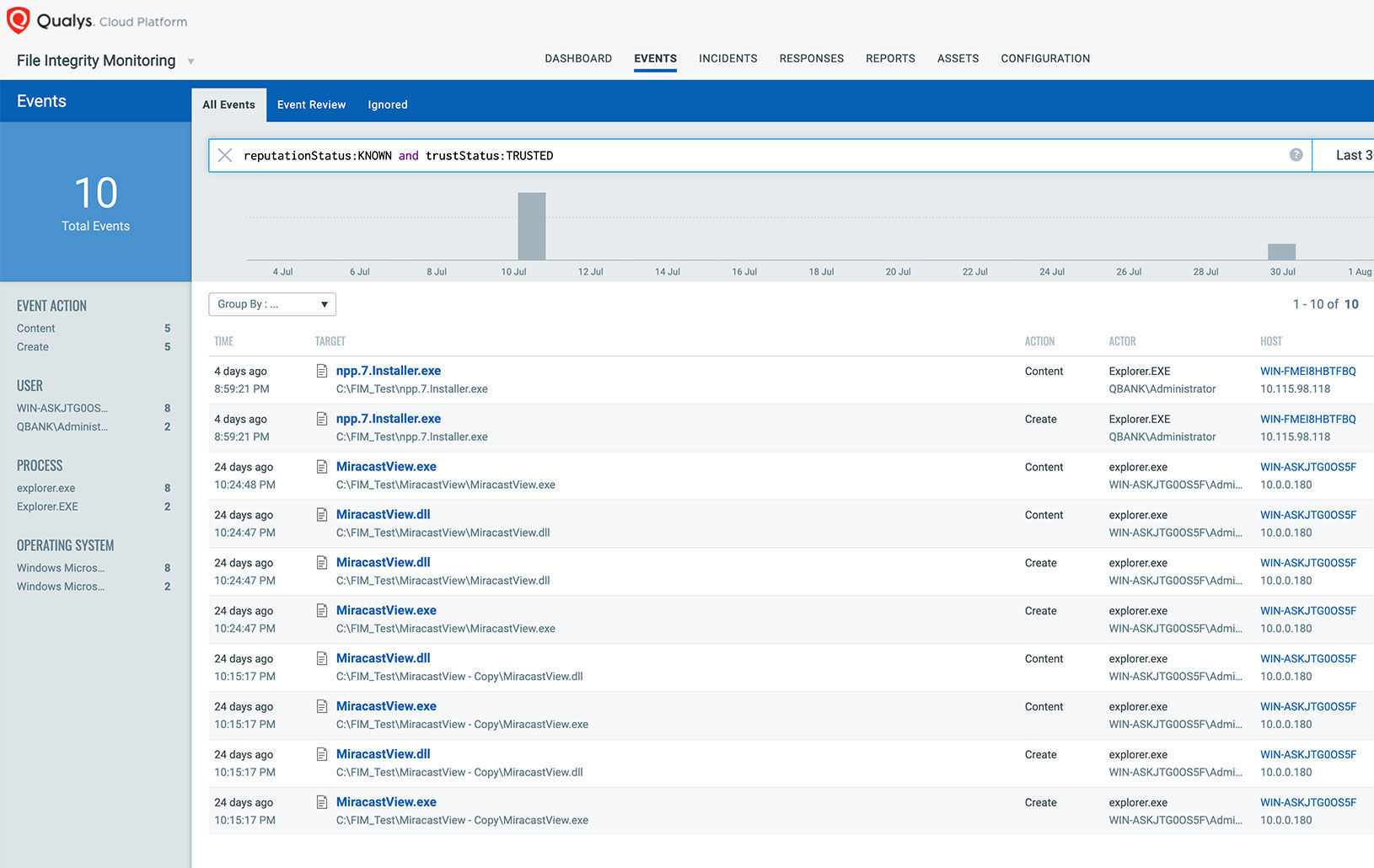Switch to the Event Review tab
This screenshot has width=1374, height=868.
pos(311,104)
